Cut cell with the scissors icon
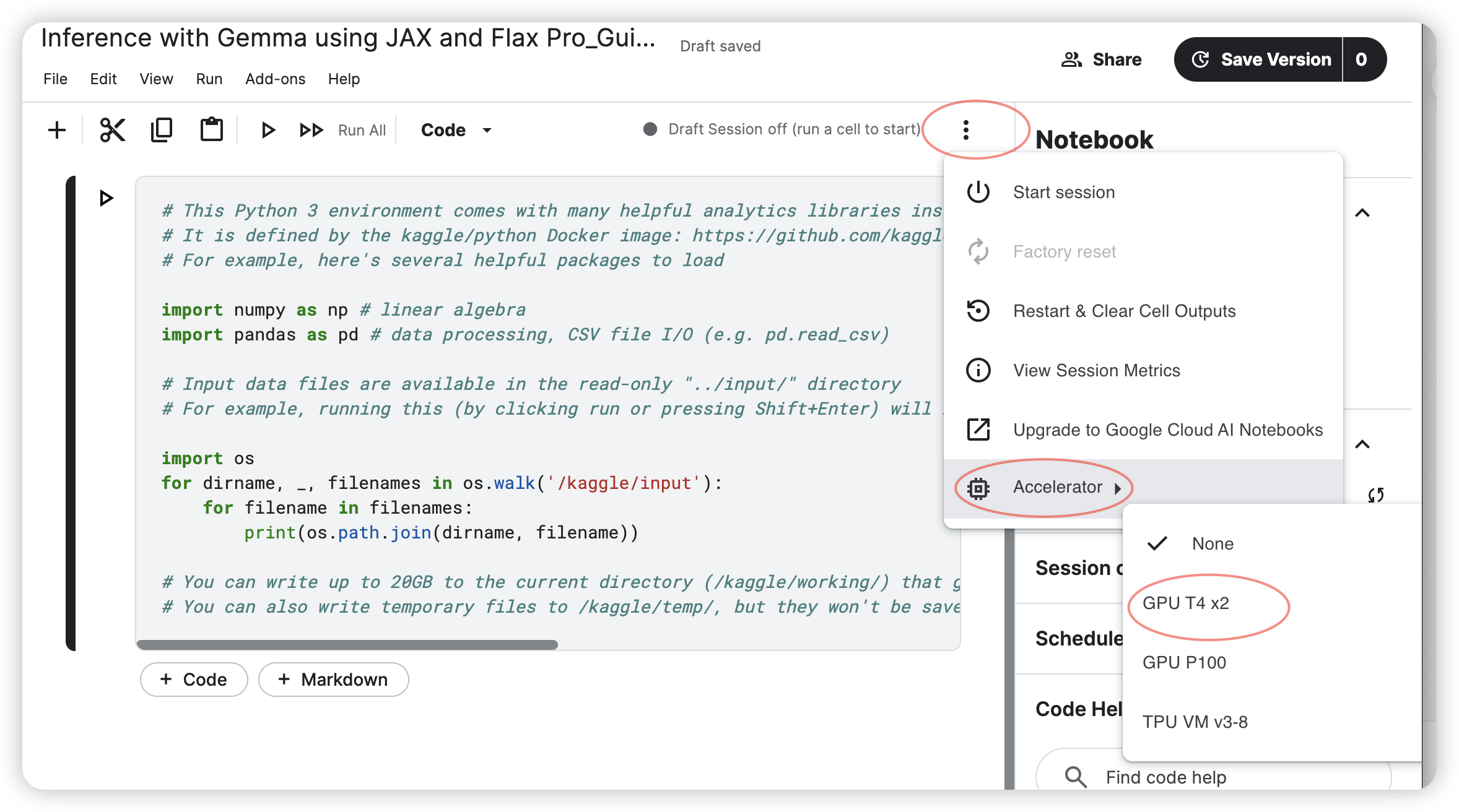 (112, 130)
